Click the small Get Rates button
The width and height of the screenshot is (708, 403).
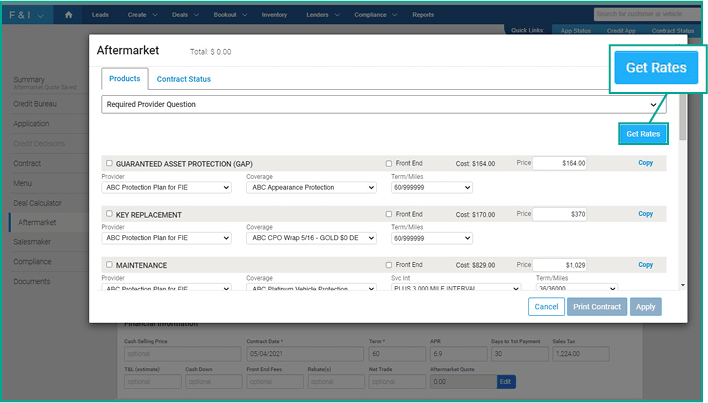[643, 134]
